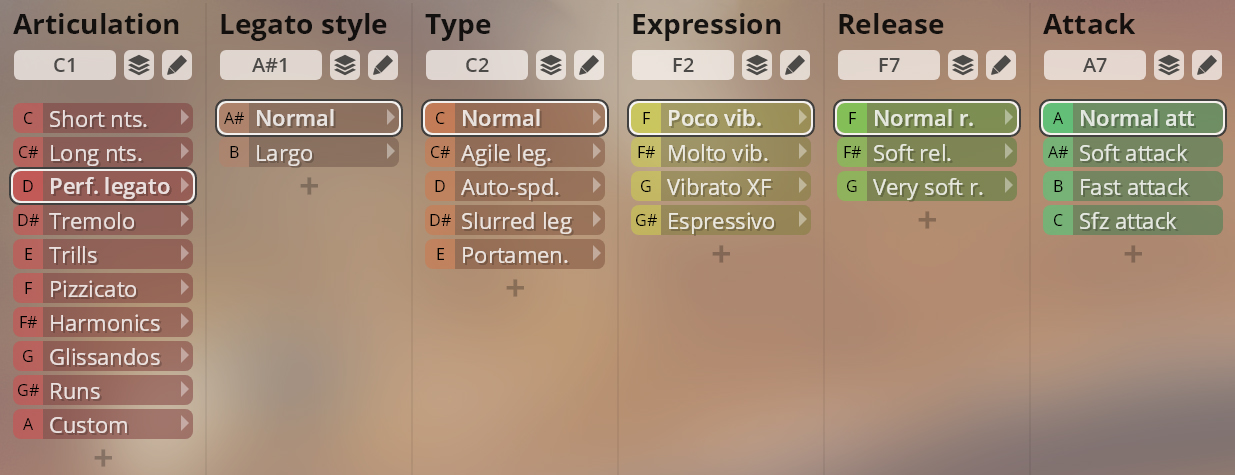The image size is (1235, 475).
Task: Click the layers icon under Expression
Action: tap(757, 66)
